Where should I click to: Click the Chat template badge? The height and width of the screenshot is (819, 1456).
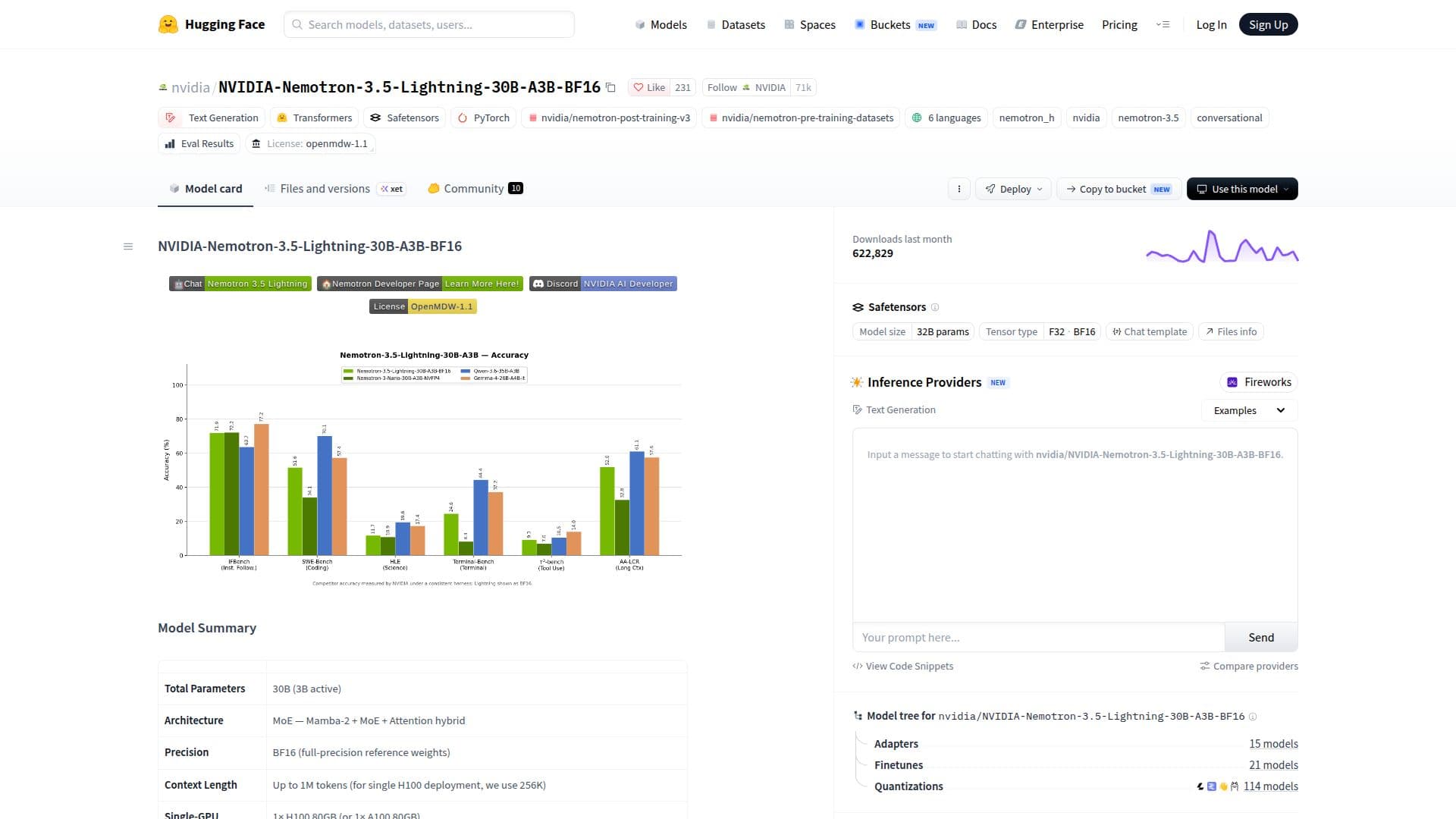click(x=1149, y=331)
